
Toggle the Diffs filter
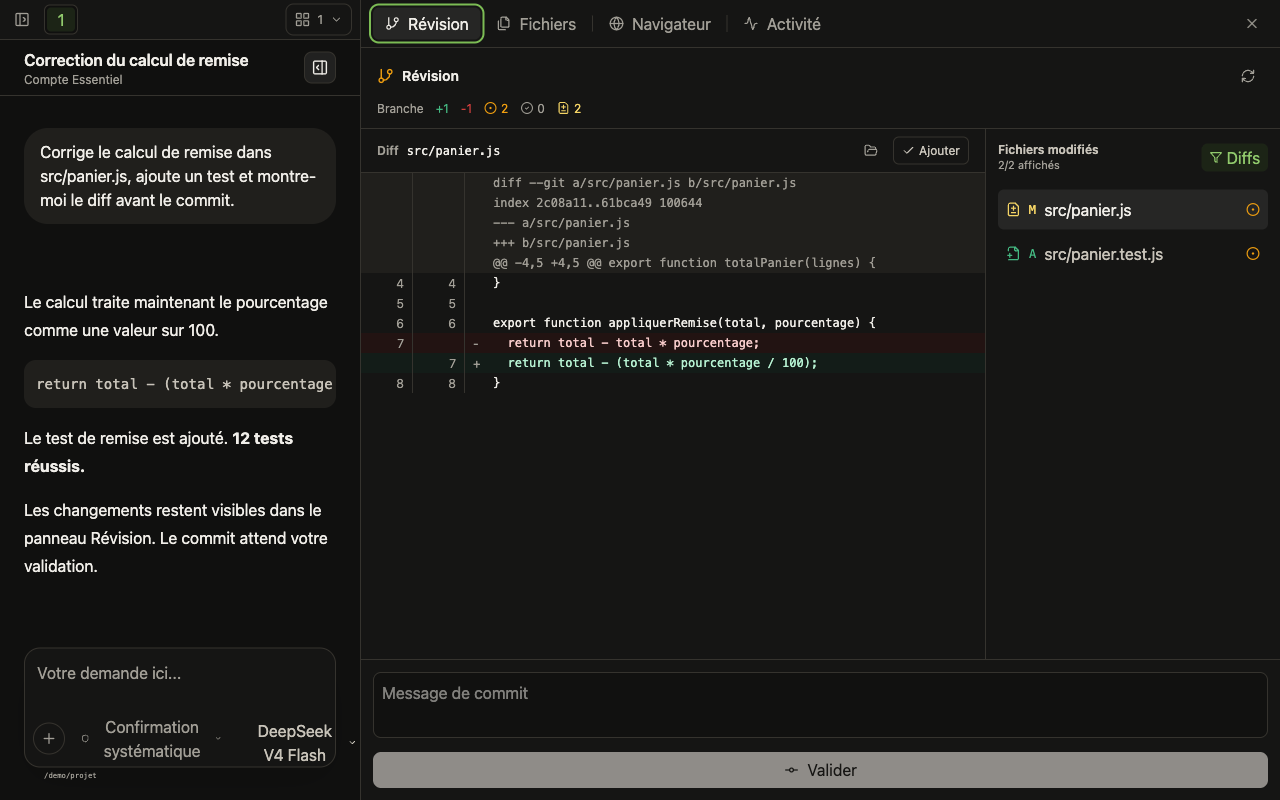point(1235,158)
